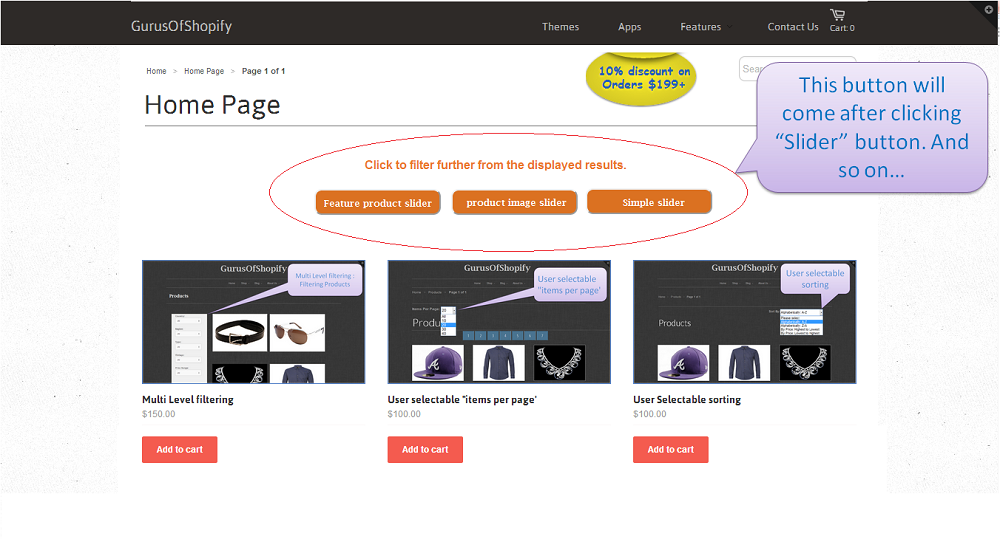Click into the search input field

[748, 69]
